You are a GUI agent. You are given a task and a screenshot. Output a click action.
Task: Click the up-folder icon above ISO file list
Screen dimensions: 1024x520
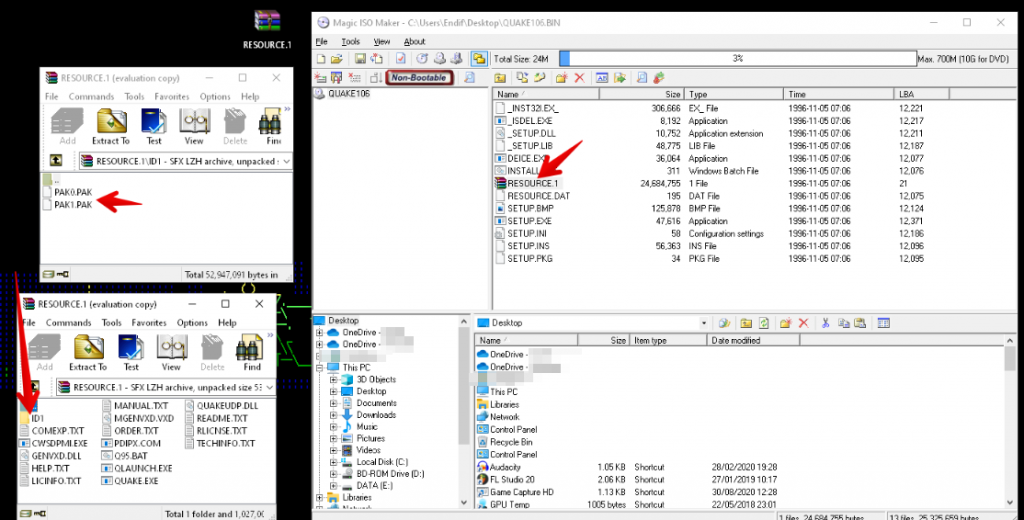pos(500,78)
